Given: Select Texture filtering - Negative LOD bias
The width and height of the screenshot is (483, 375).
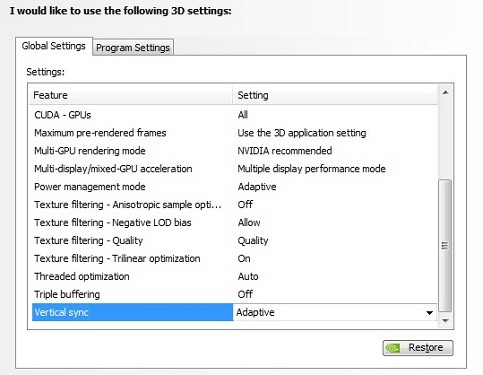Looking at the screenshot, I should coord(113,223).
